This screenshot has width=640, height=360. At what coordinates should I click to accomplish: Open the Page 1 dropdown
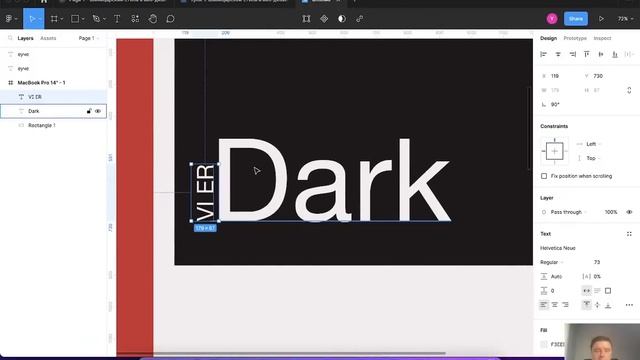[x=89, y=38]
